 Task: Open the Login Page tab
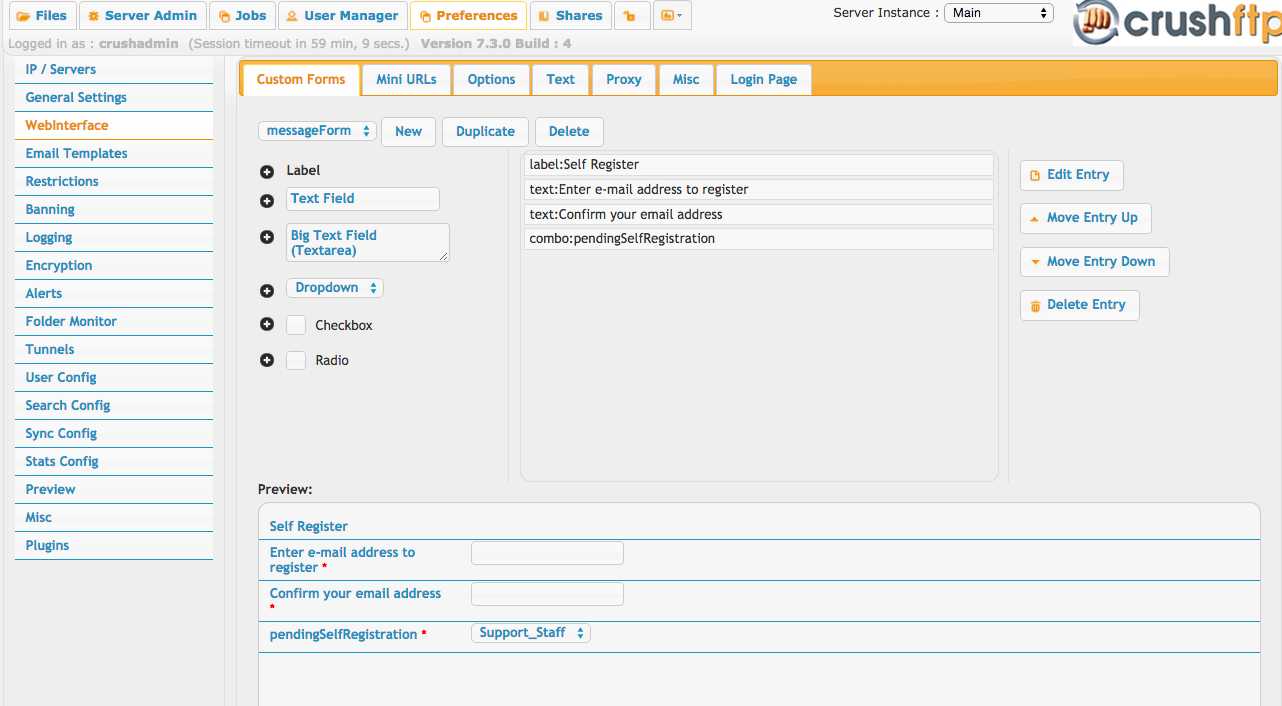pos(763,80)
